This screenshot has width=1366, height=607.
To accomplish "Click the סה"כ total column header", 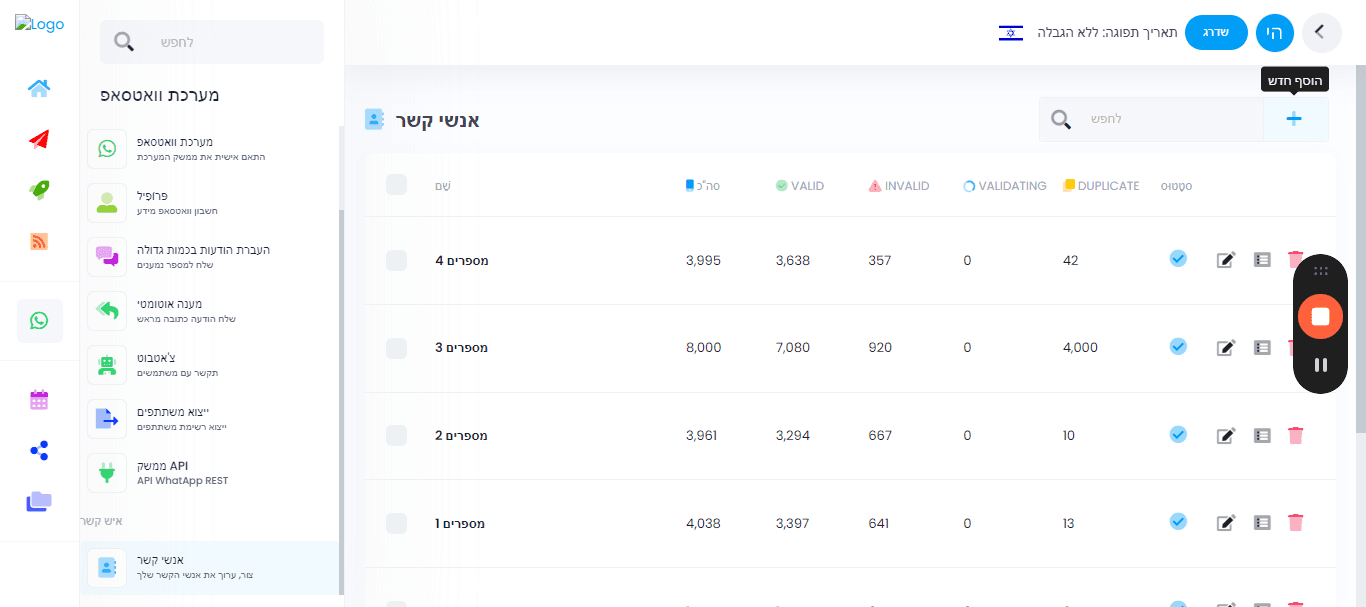I will pos(703,186).
